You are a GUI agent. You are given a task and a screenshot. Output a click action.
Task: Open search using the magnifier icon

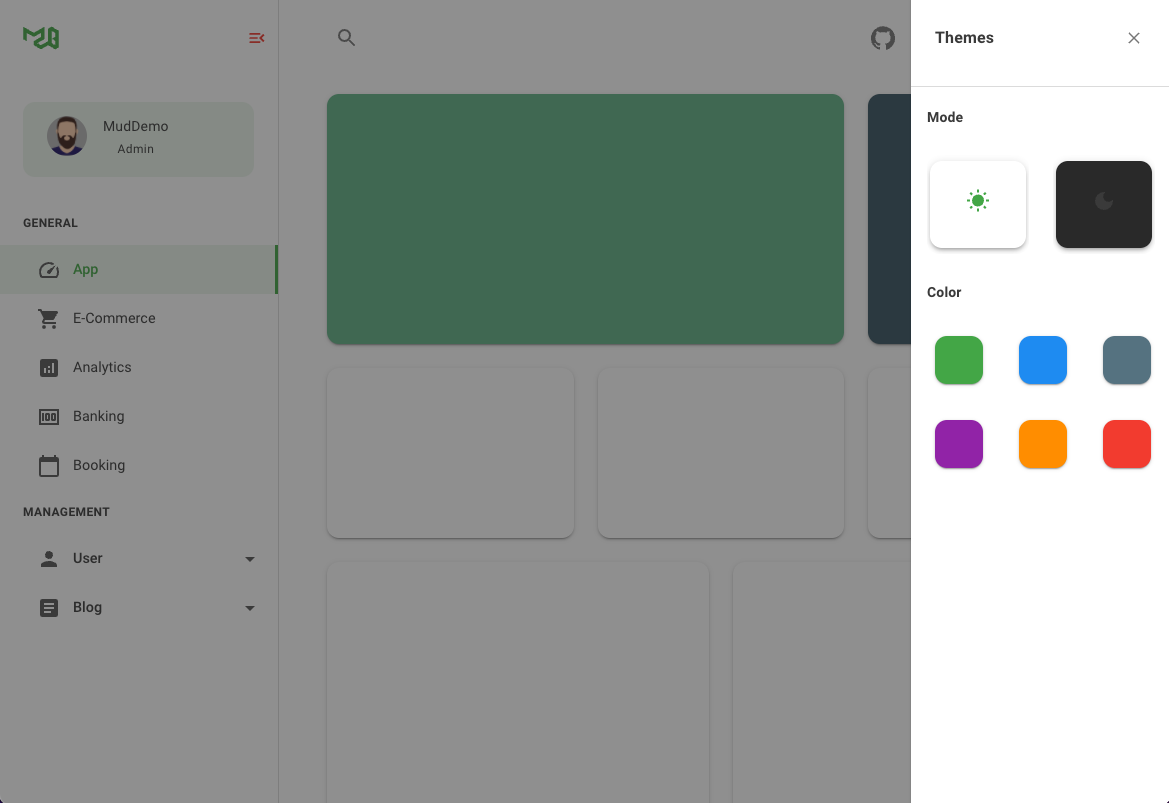point(346,37)
